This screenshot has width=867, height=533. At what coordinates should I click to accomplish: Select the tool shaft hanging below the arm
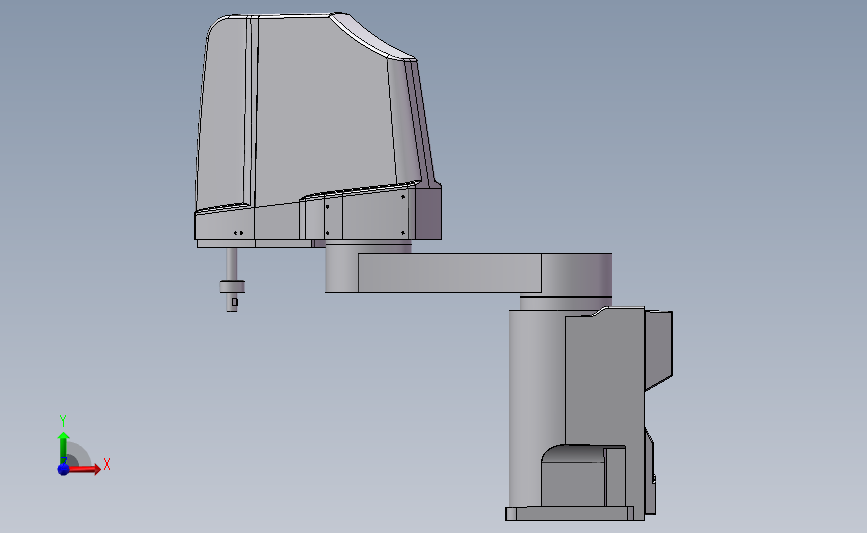tap(232, 280)
